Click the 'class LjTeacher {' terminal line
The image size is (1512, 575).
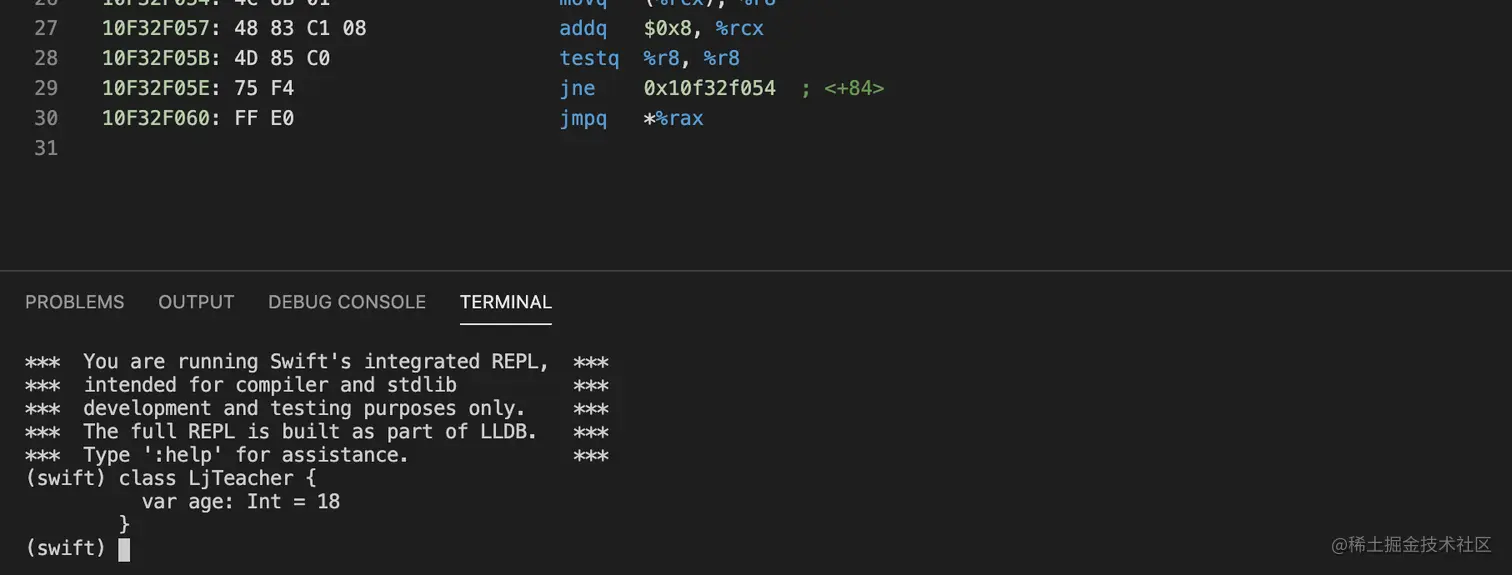coord(217,478)
